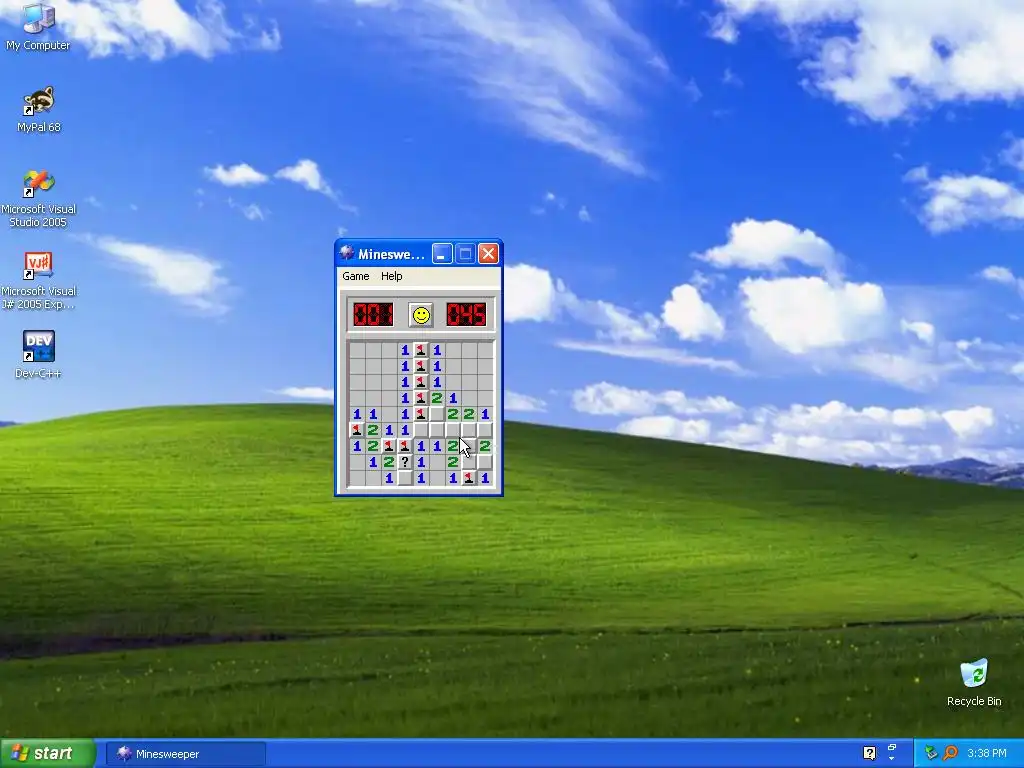This screenshot has height=768, width=1024.
Task: Select the MyPal 68 desktop shortcut
Action: point(38,110)
